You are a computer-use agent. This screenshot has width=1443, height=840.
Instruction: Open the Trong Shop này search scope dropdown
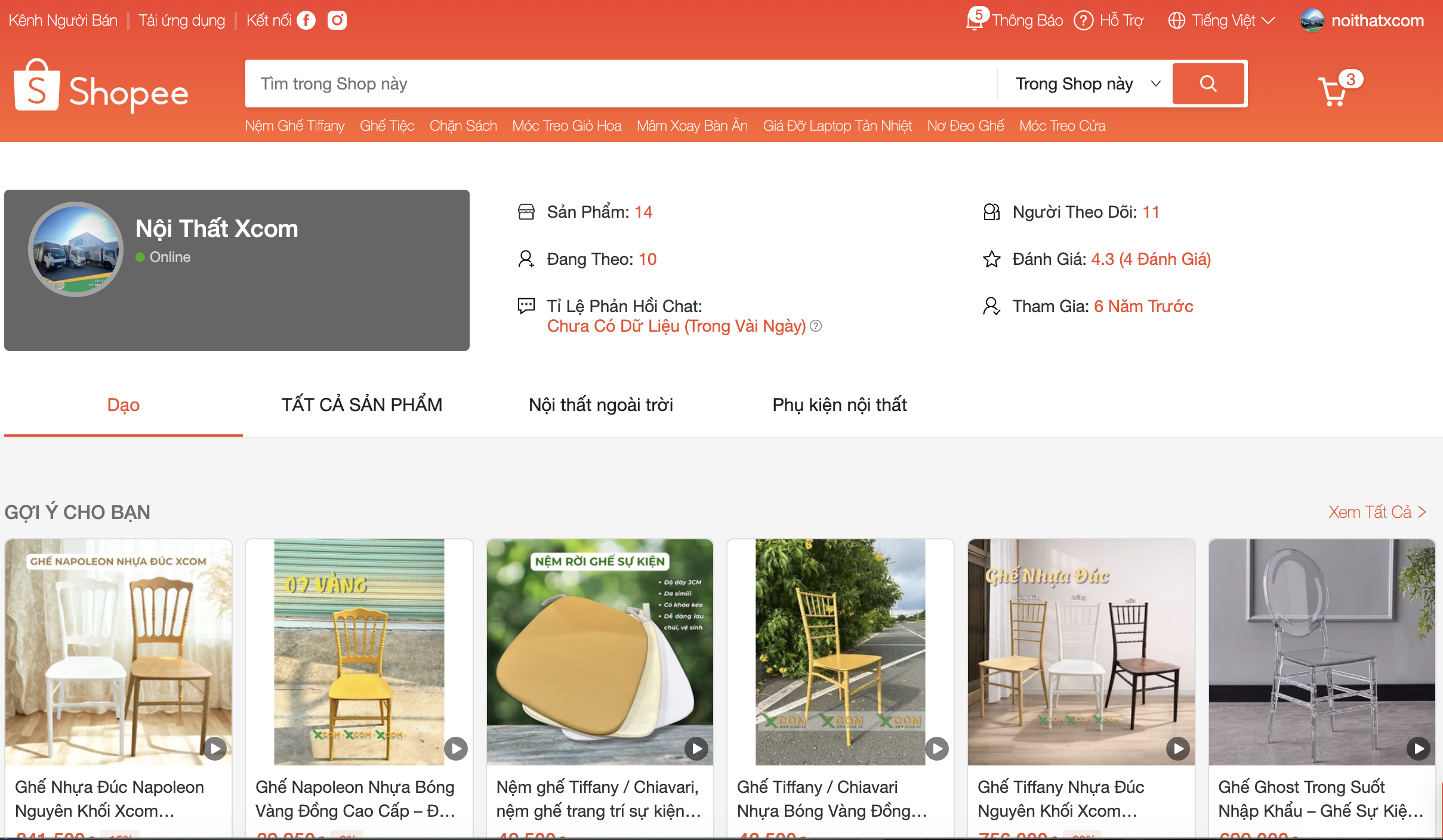tap(1086, 84)
